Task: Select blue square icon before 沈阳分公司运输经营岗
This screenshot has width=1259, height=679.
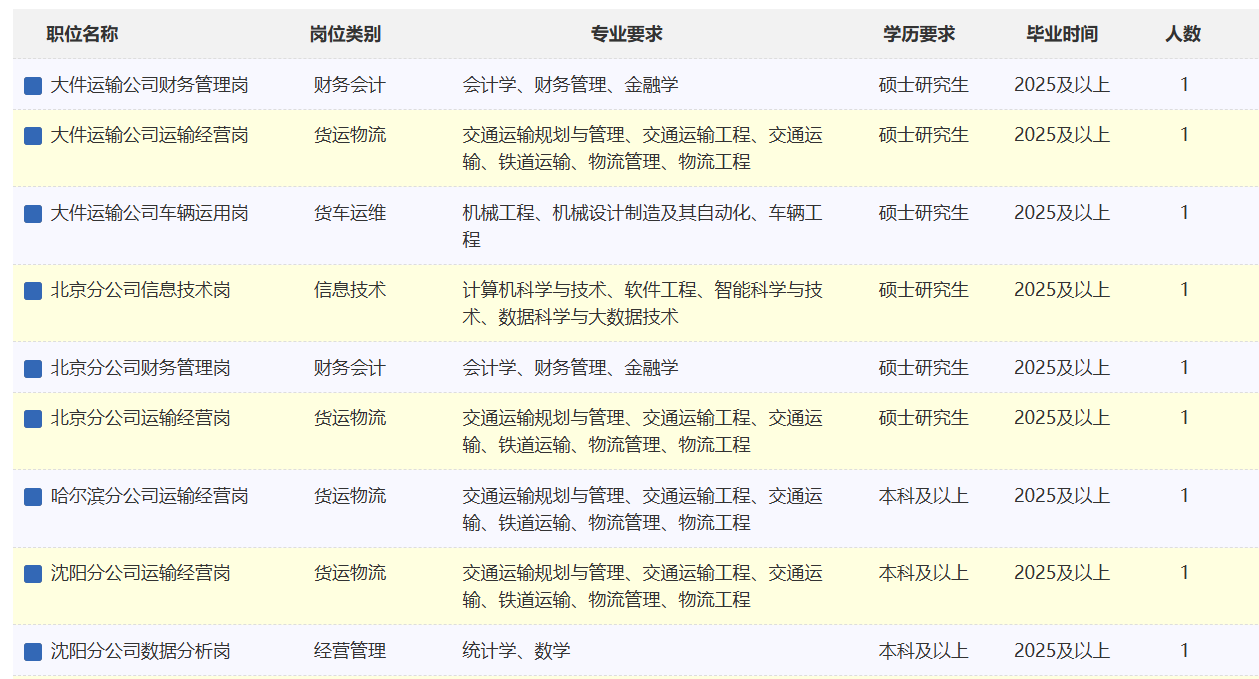Action: point(33,574)
